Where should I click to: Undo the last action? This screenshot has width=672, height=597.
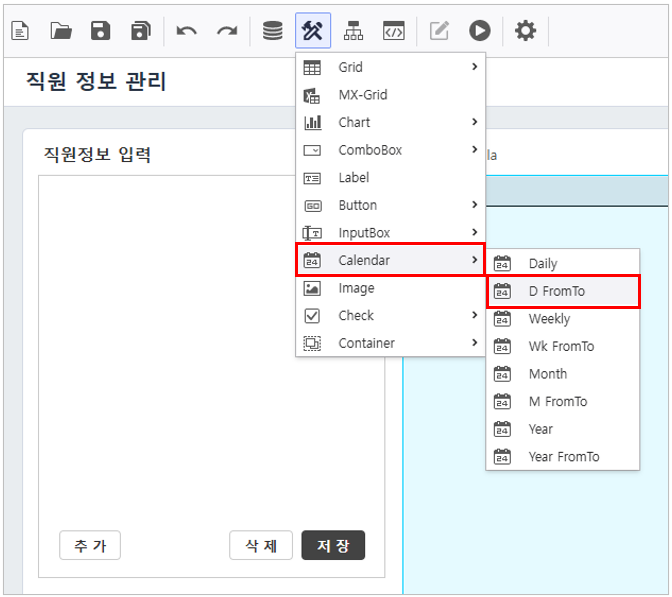click(187, 31)
